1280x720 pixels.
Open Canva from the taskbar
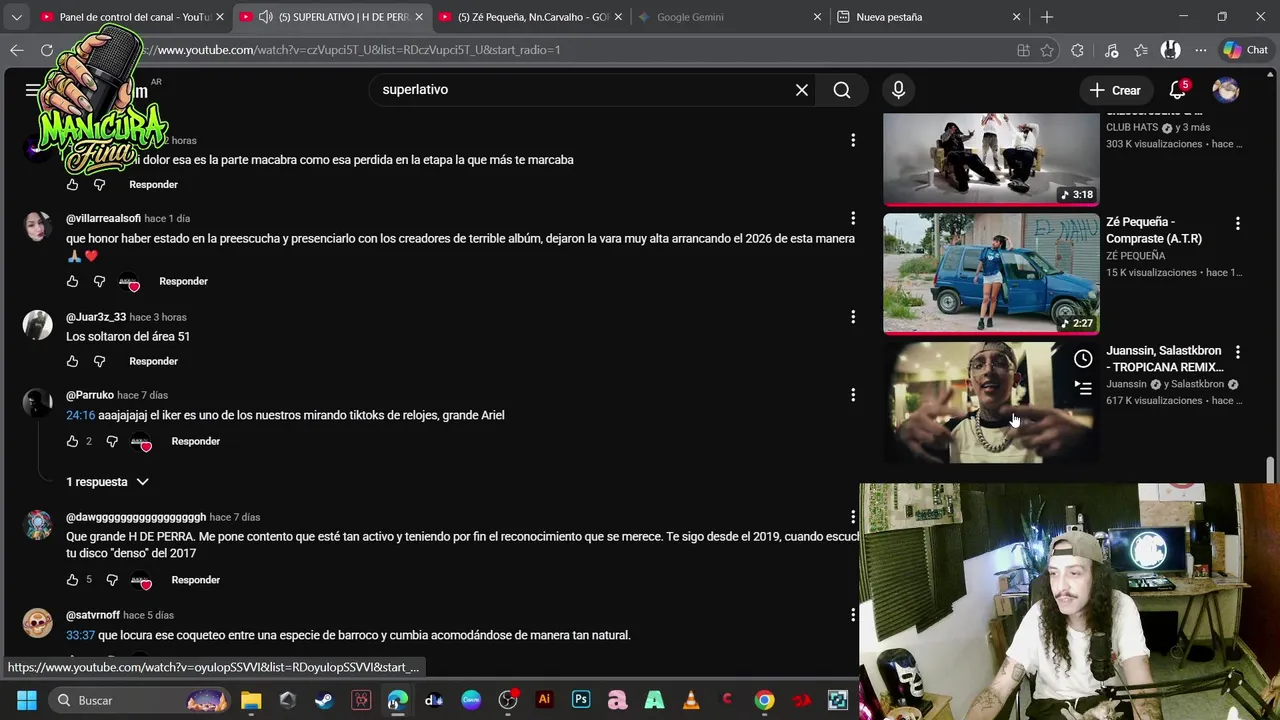[471, 700]
